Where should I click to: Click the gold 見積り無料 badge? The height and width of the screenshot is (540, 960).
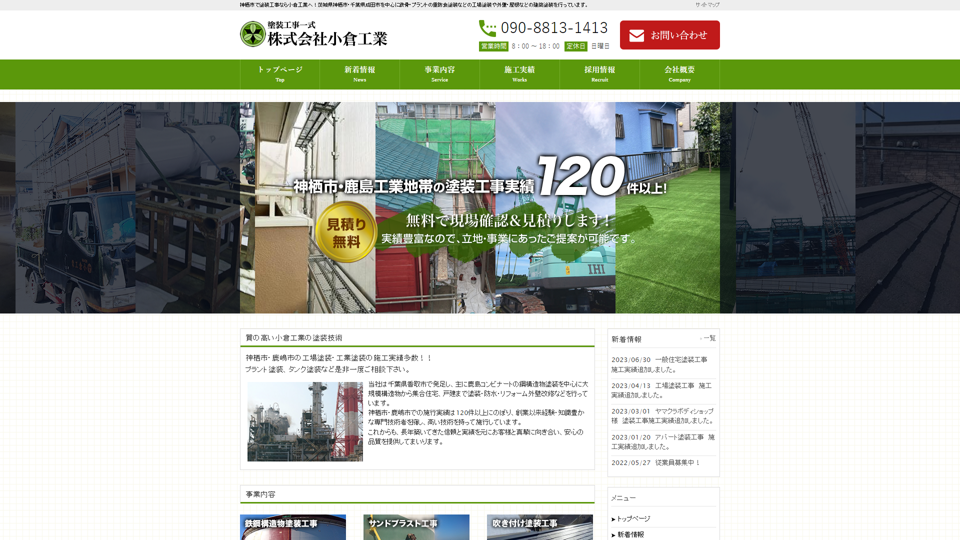(x=345, y=232)
